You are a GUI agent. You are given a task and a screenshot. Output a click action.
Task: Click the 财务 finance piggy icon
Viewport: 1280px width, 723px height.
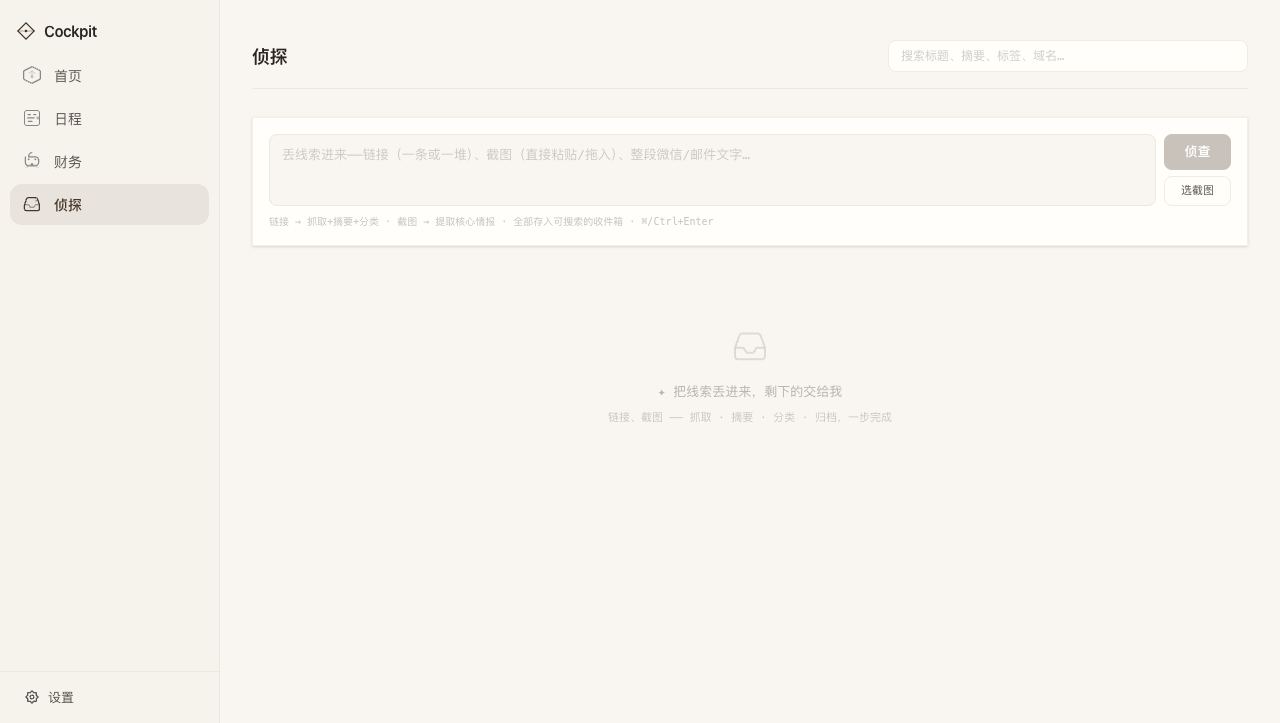[x=32, y=161]
